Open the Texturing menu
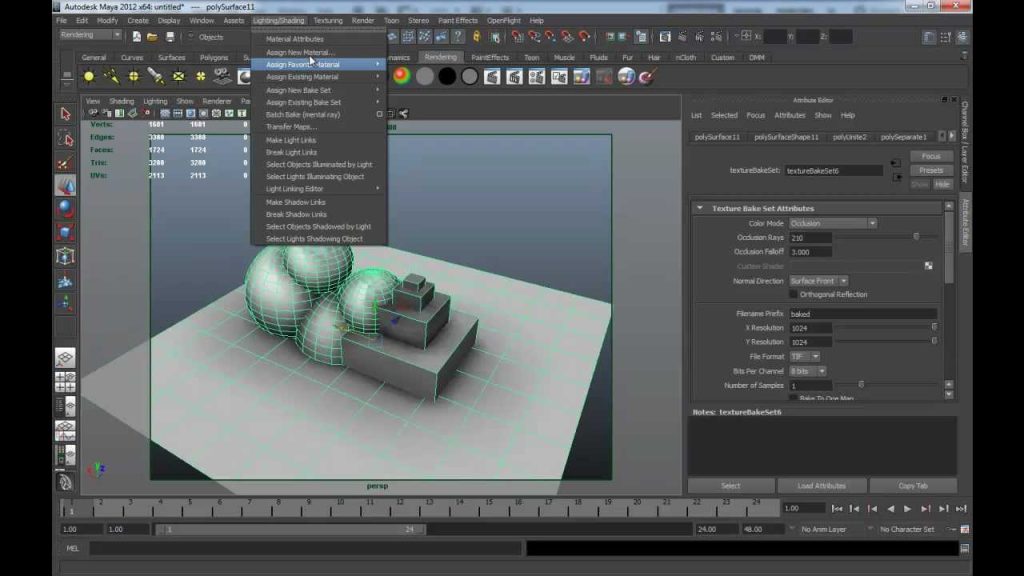 (328, 20)
